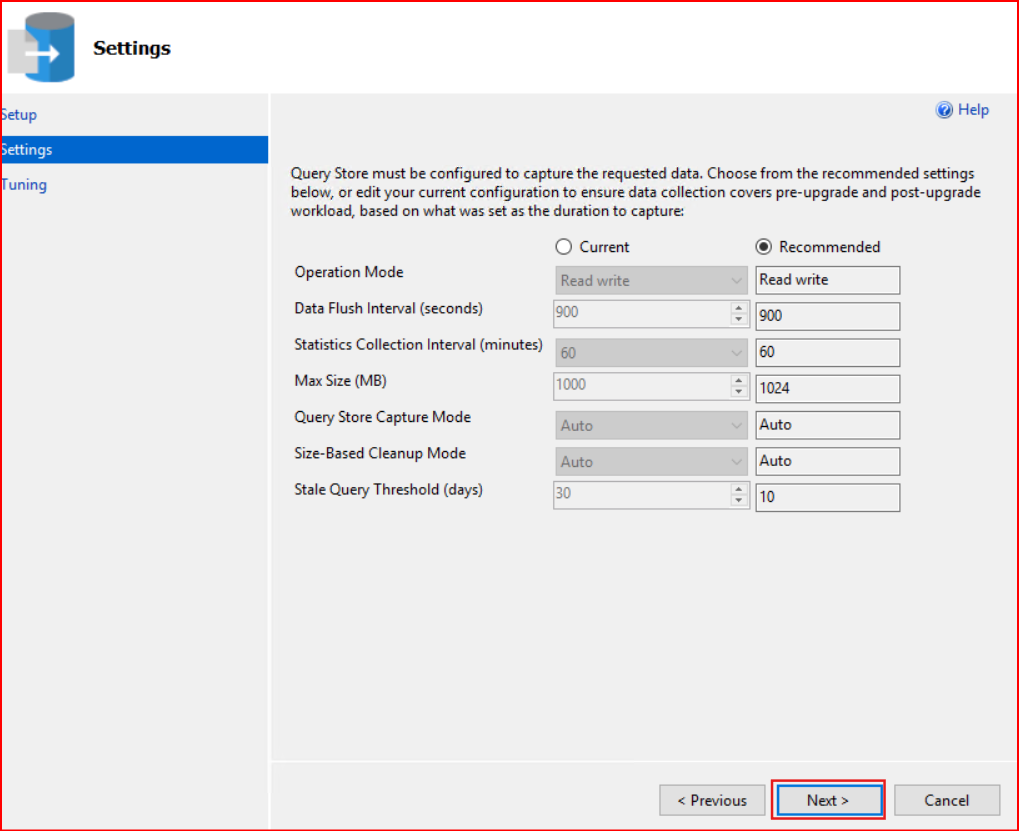Open the Help link
This screenshot has height=831, width=1019.
[x=973, y=110]
